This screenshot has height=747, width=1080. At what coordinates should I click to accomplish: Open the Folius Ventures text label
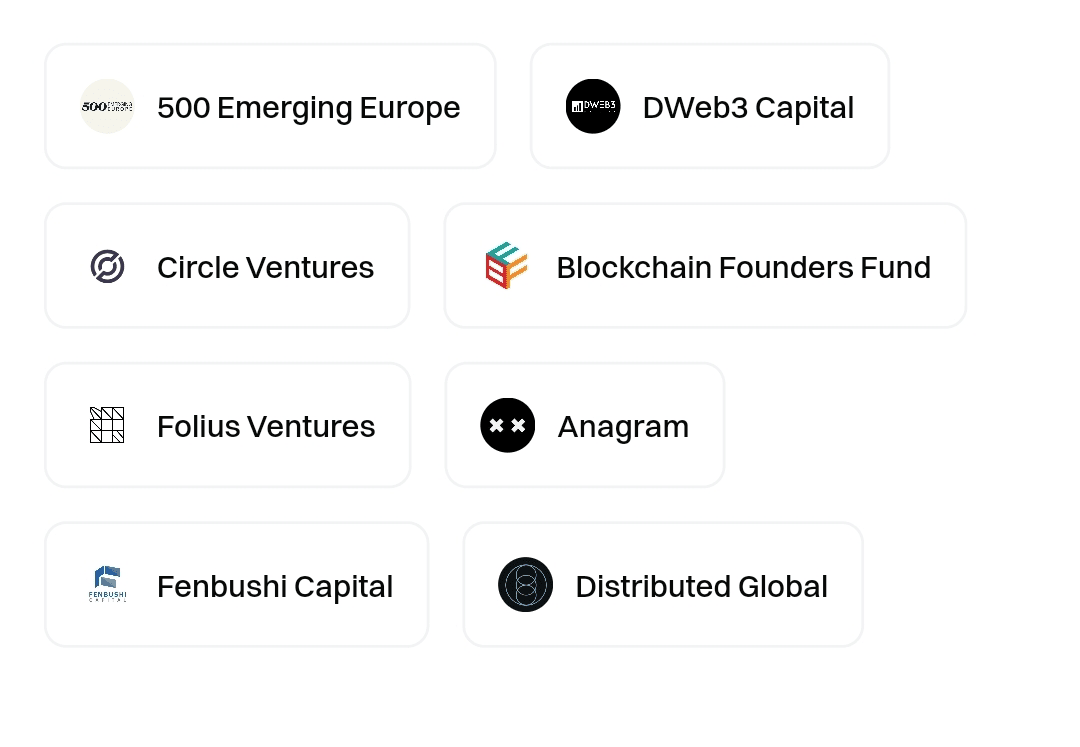[x=267, y=427]
